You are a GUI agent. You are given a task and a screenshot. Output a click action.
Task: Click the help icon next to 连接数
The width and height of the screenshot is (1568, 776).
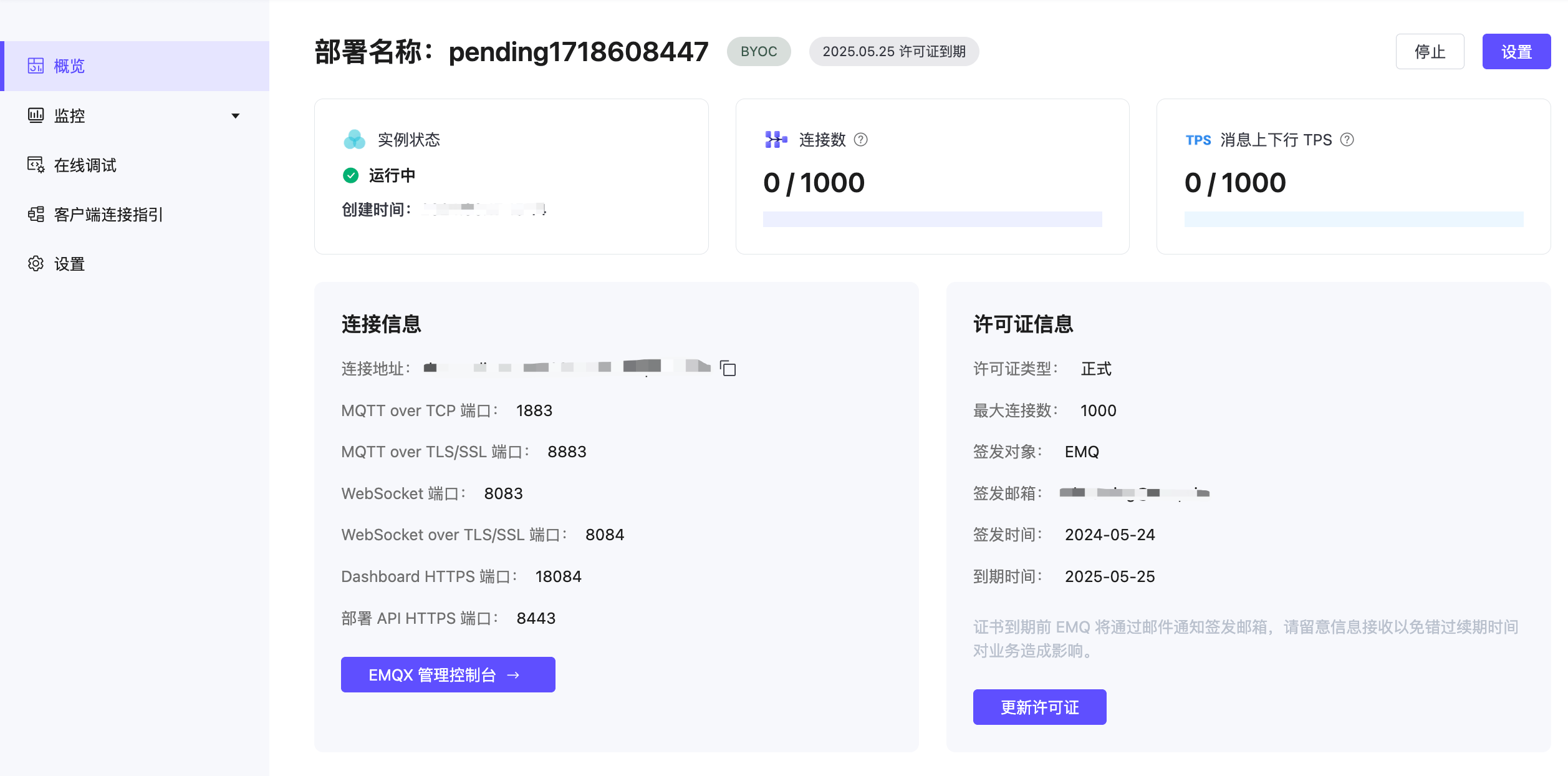(860, 140)
